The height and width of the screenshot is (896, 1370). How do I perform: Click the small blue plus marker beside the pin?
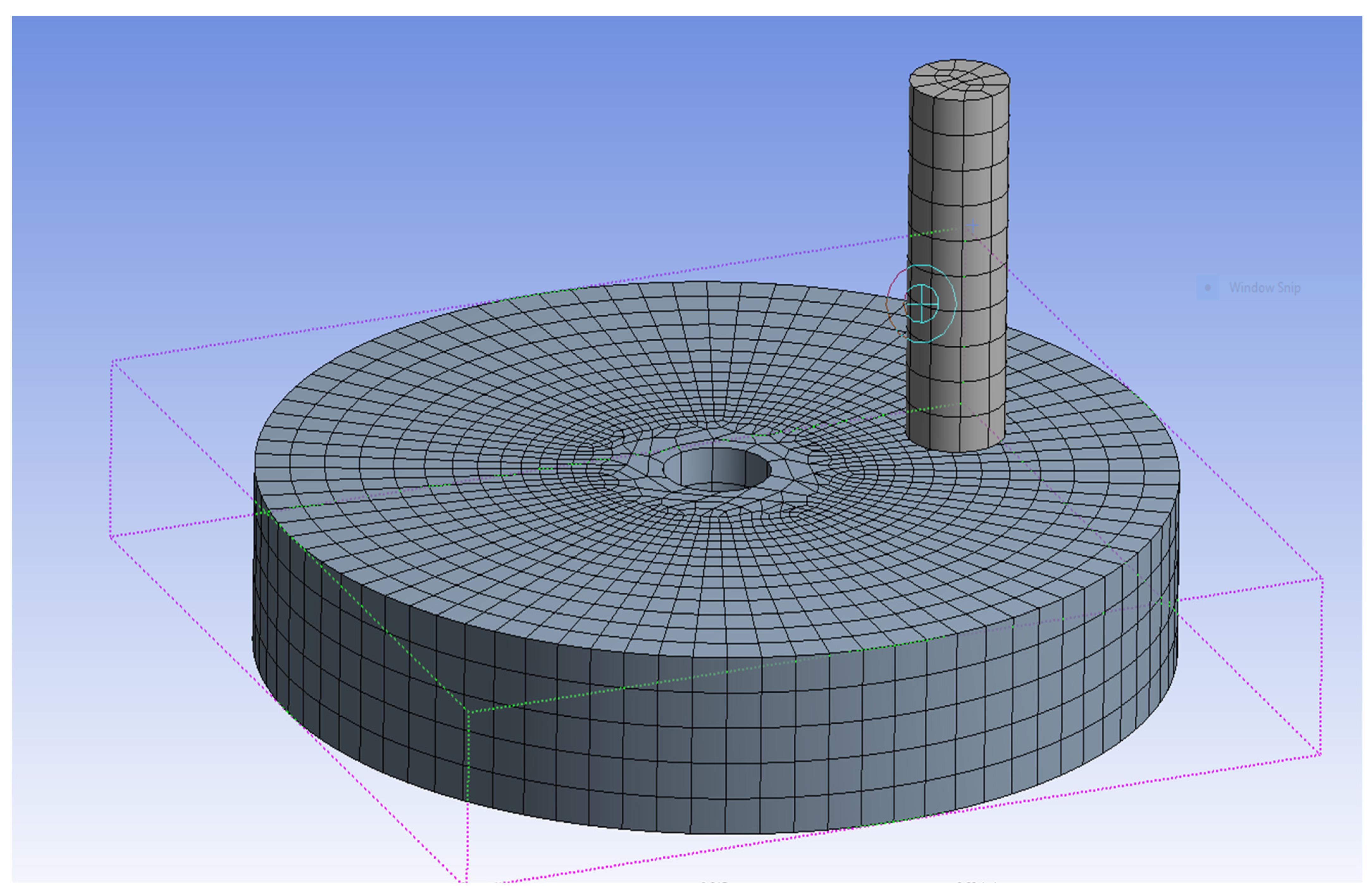[972, 226]
